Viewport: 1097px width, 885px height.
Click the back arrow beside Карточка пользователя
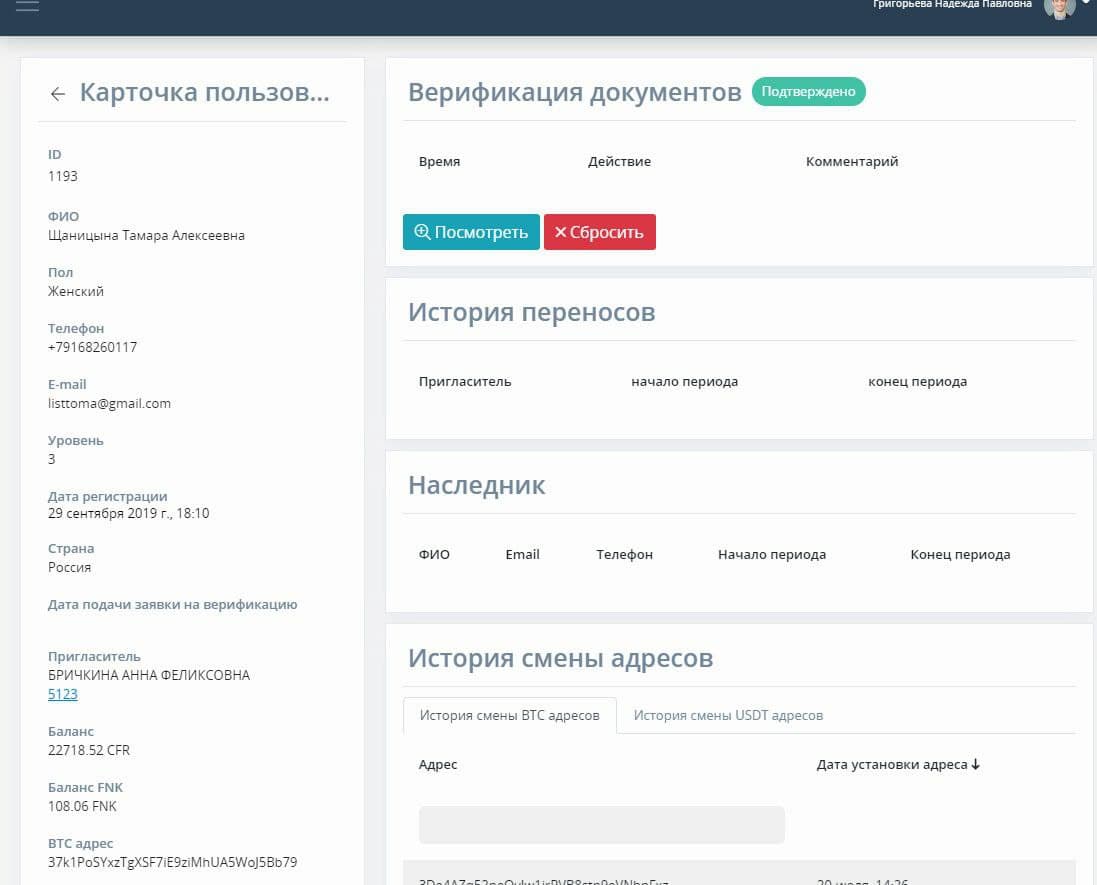(x=58, y=94)
